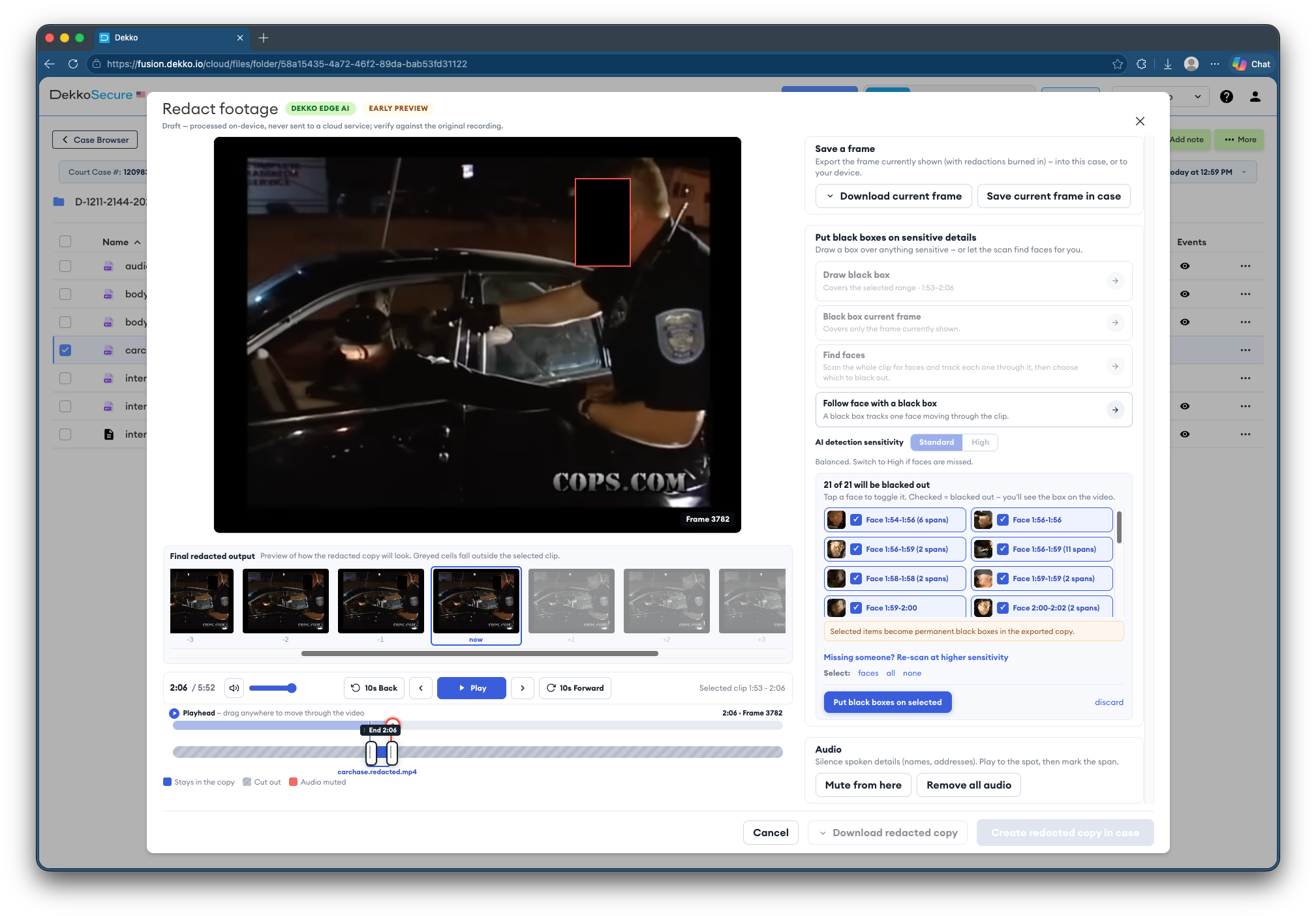Close the Redact footage dialog
1316x919 pixels.
pyautogui.click(x=1140, y=121)
